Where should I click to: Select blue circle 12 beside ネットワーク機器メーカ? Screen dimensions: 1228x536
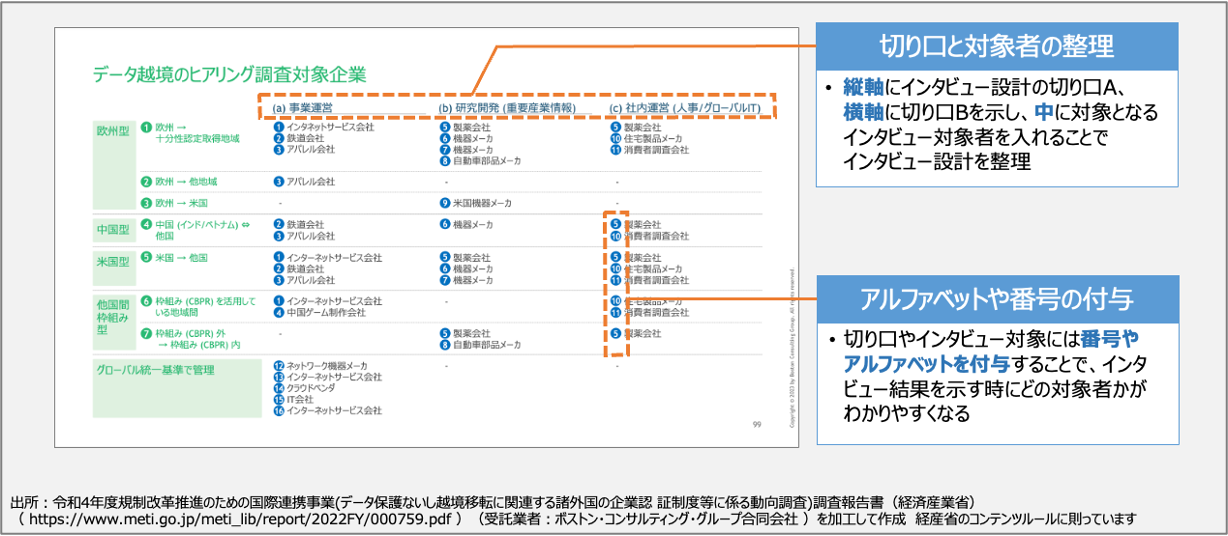click(279, 366)
